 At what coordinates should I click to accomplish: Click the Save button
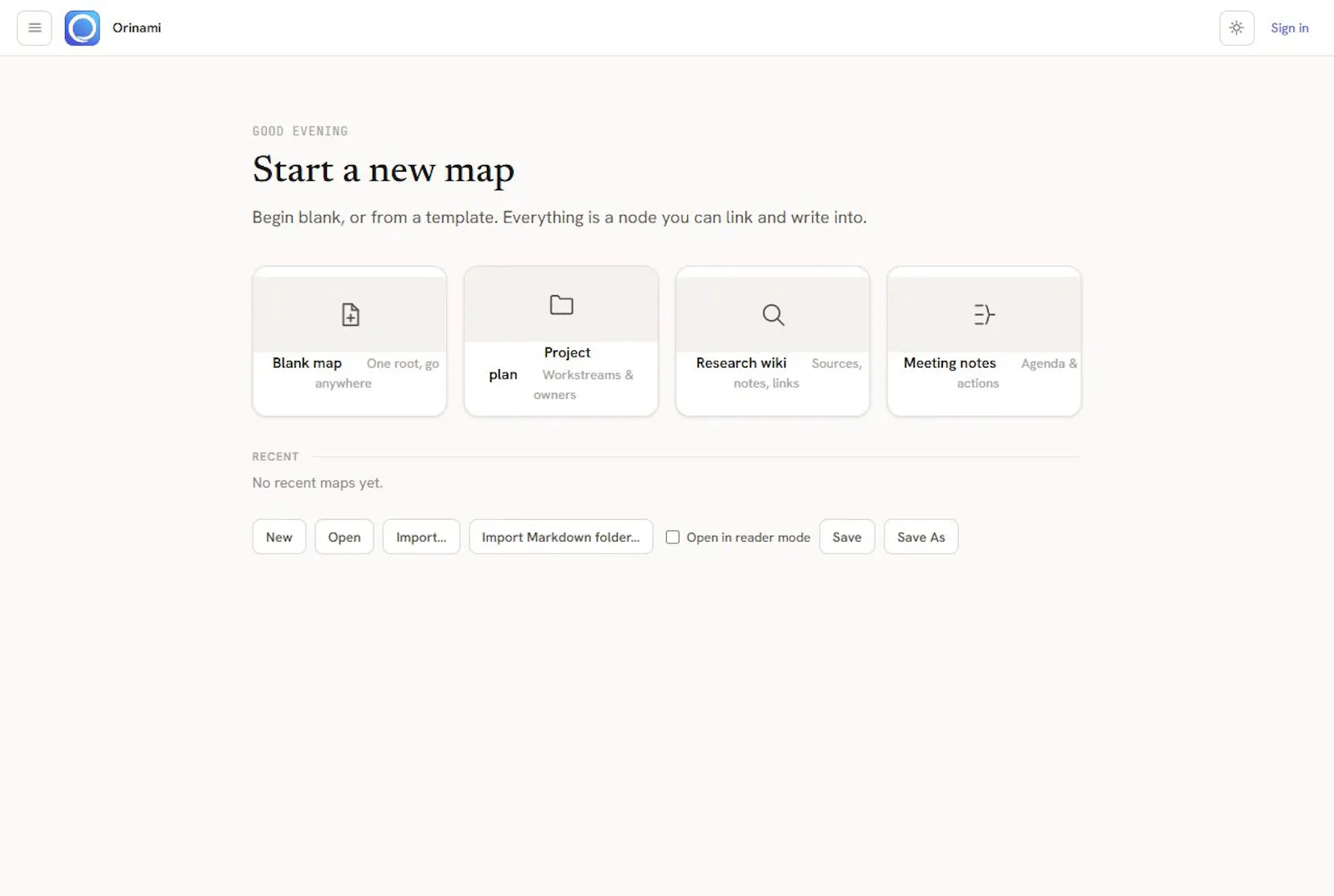847,537
